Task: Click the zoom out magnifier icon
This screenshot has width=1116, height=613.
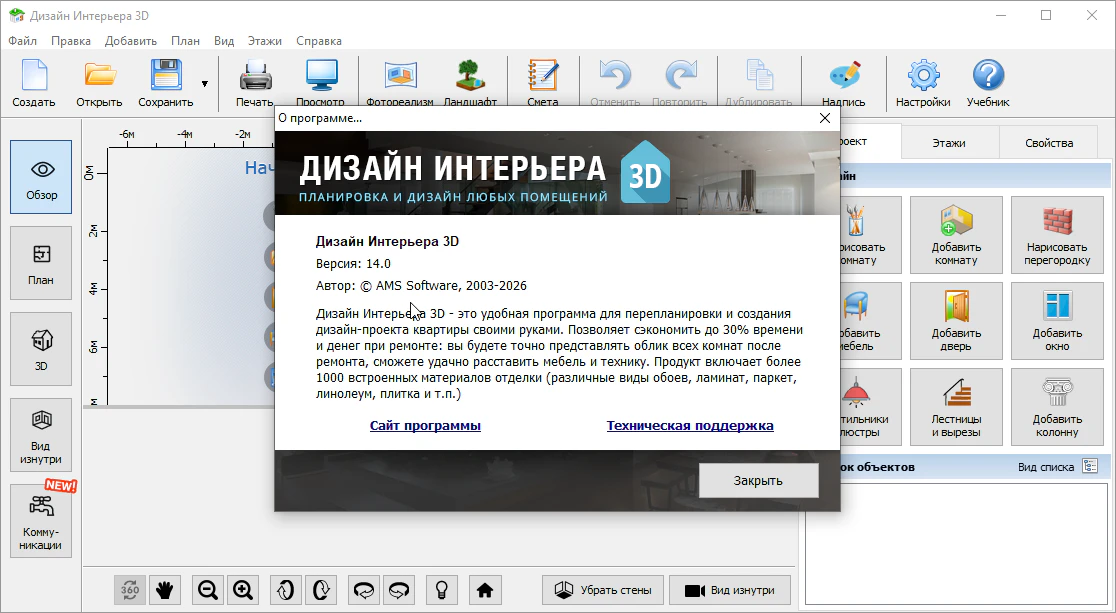Action: 208,590
